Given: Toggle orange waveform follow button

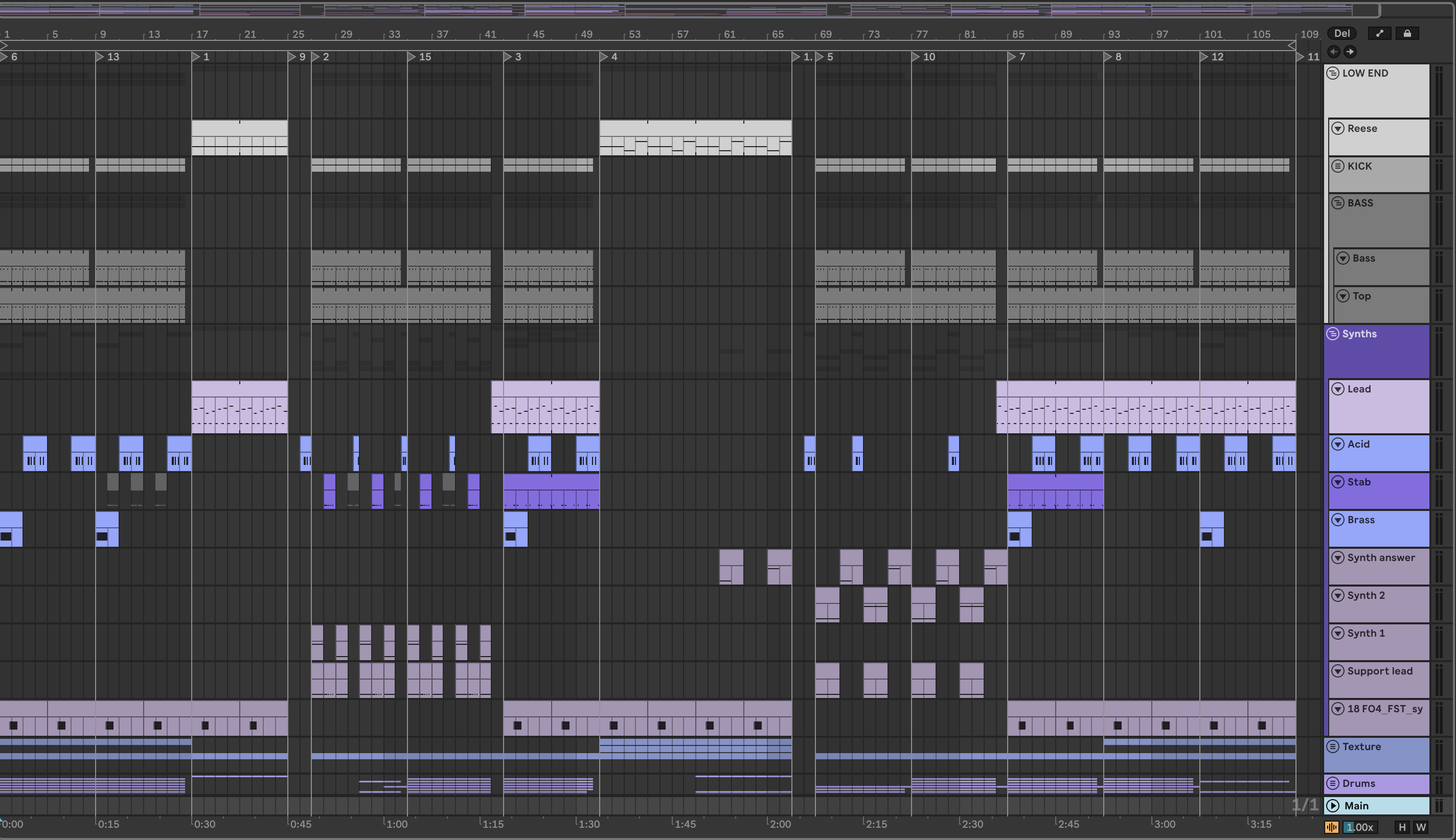Looking at the screenshot, I should coord(1331,827).
